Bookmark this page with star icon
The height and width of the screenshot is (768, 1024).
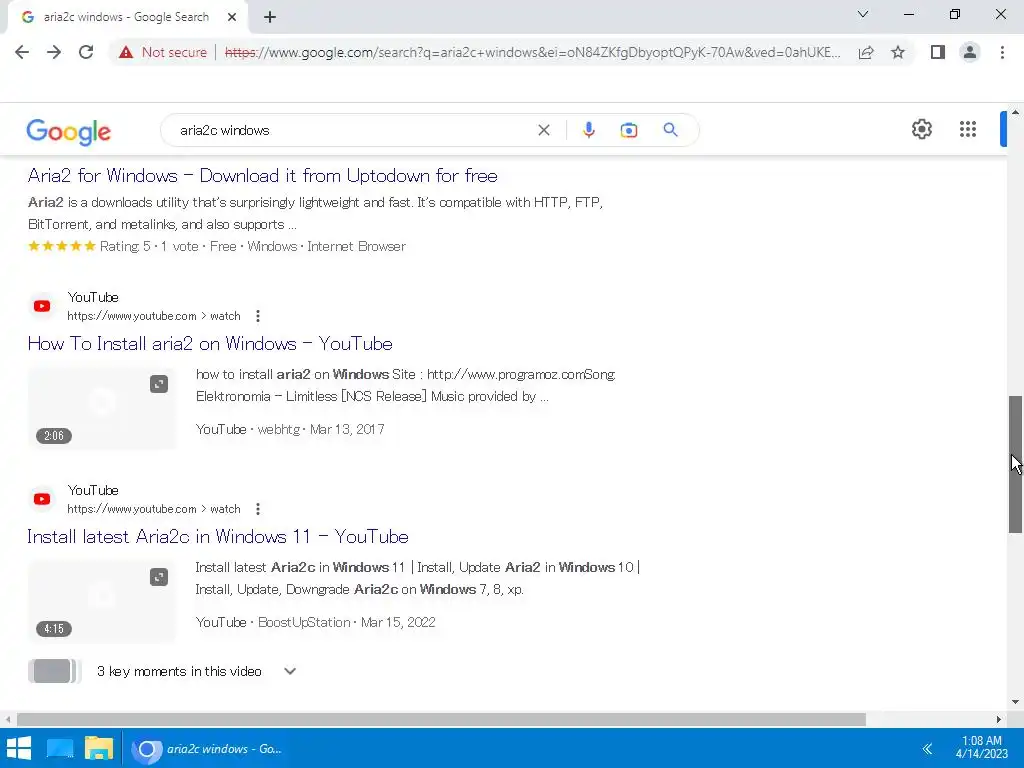click(x=898, y=52)
